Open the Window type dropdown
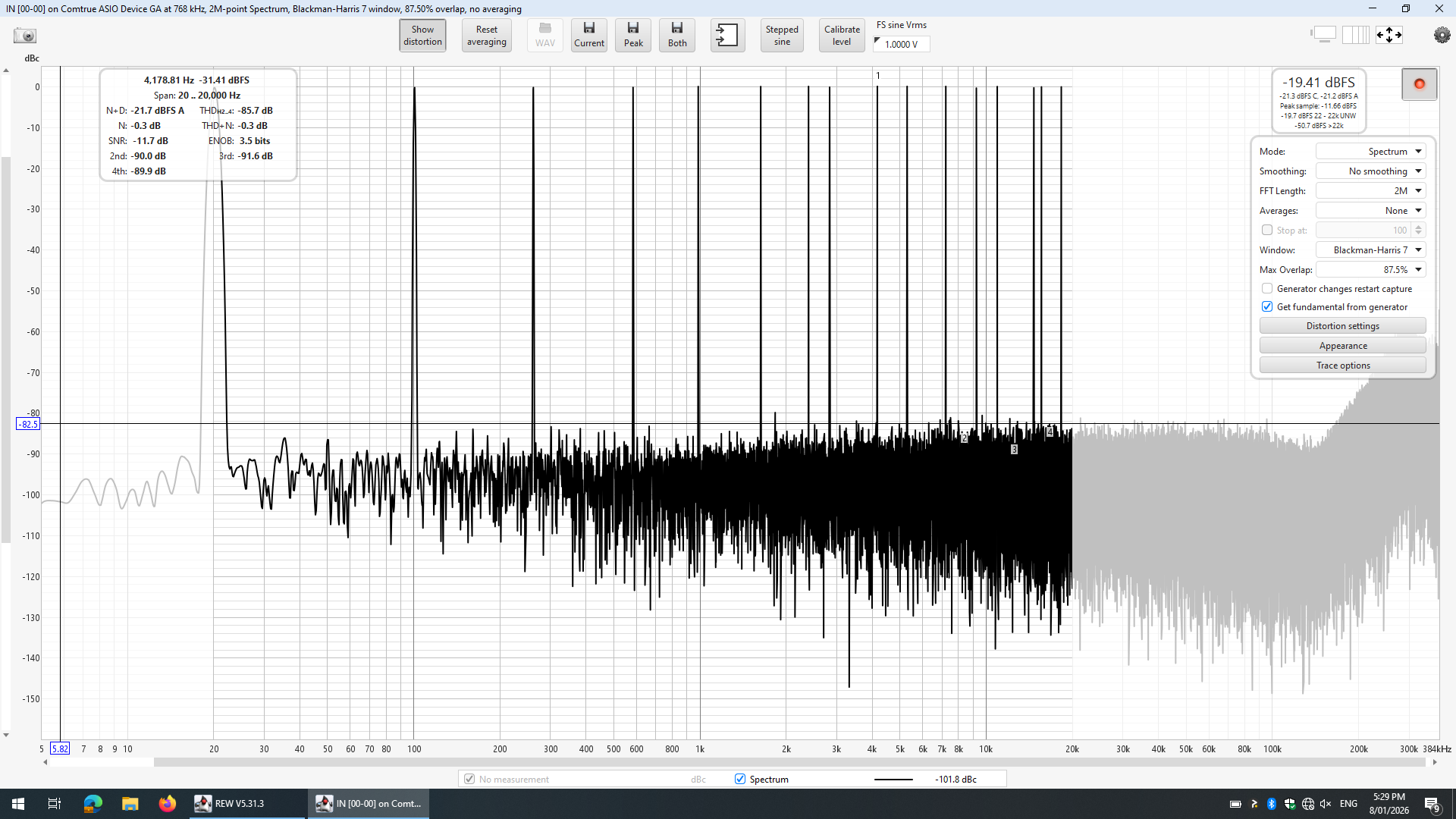1456x819 pixels. point(1370,250)
